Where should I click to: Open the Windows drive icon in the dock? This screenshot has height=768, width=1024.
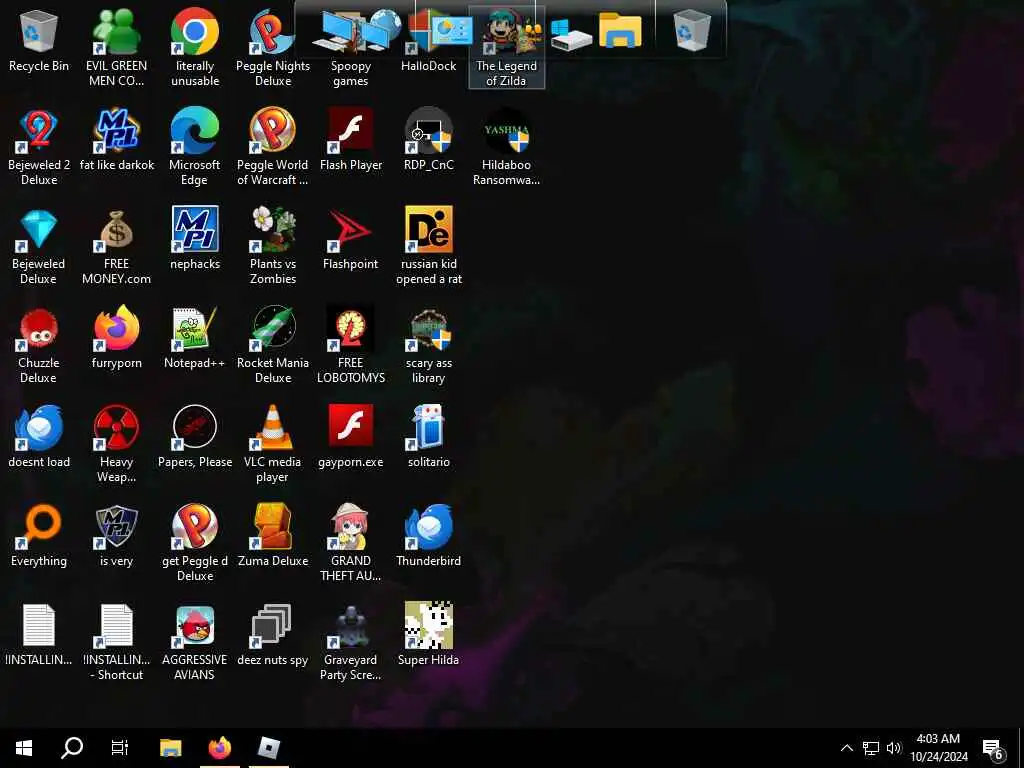pyautogui.click(x=569, y=34)
